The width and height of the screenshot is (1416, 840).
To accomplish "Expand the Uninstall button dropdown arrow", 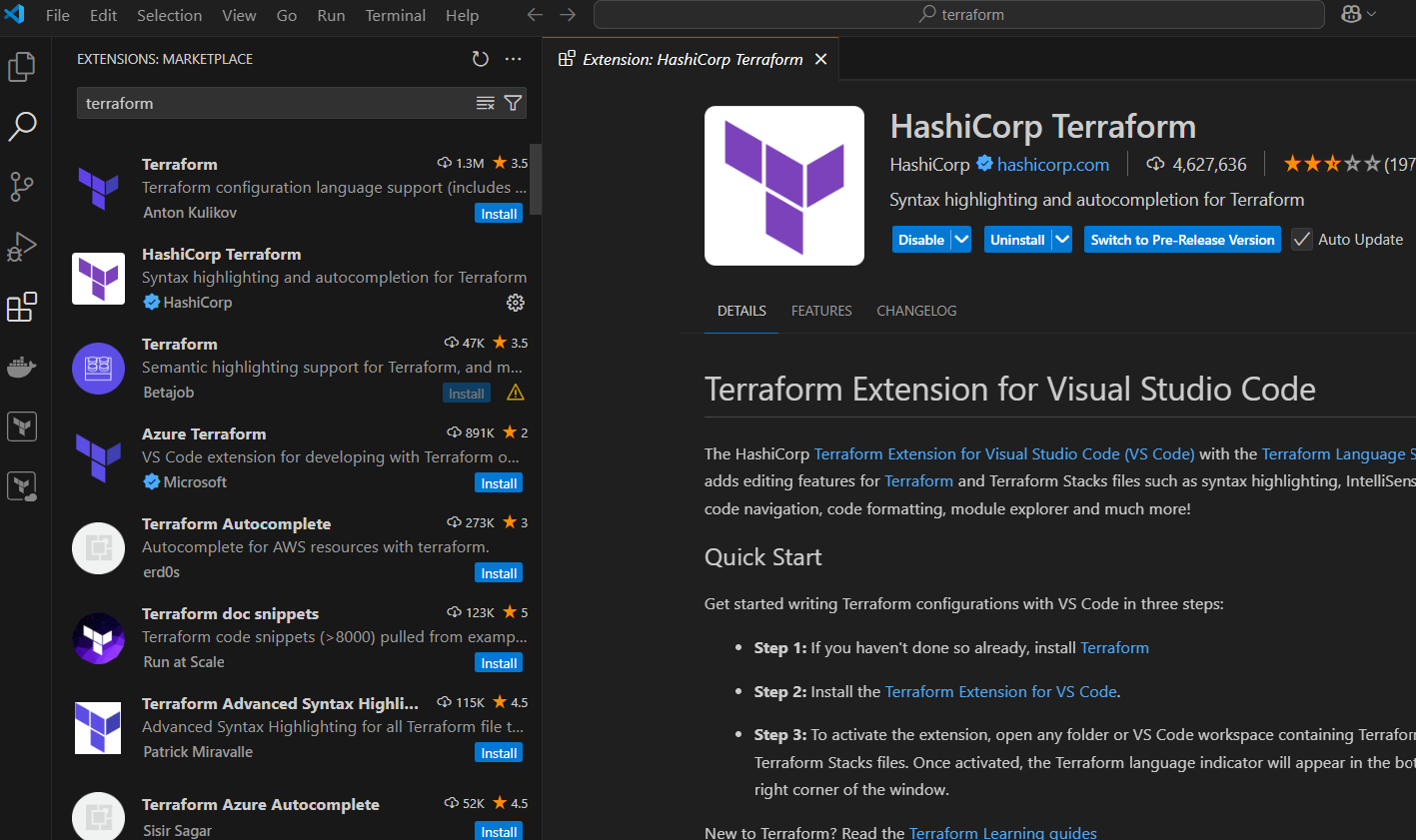I will (x=1062, y=240).
